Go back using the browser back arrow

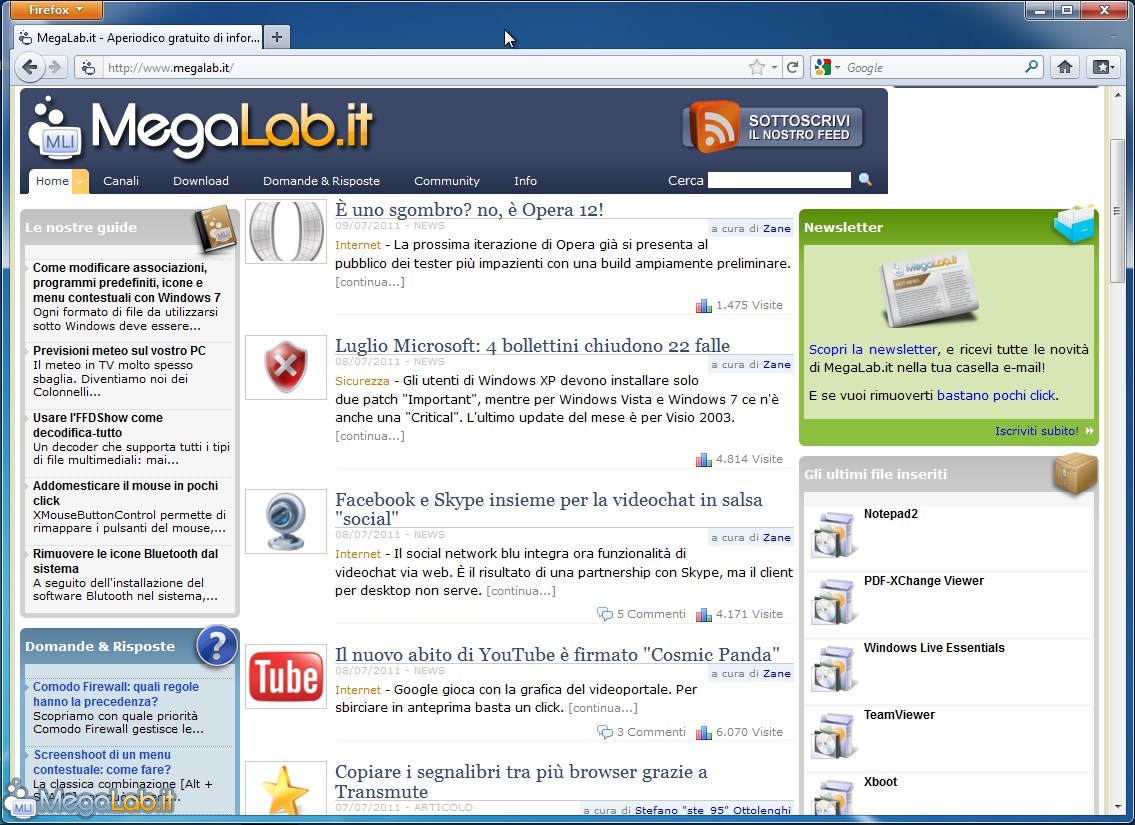click(x=29, y=67)
